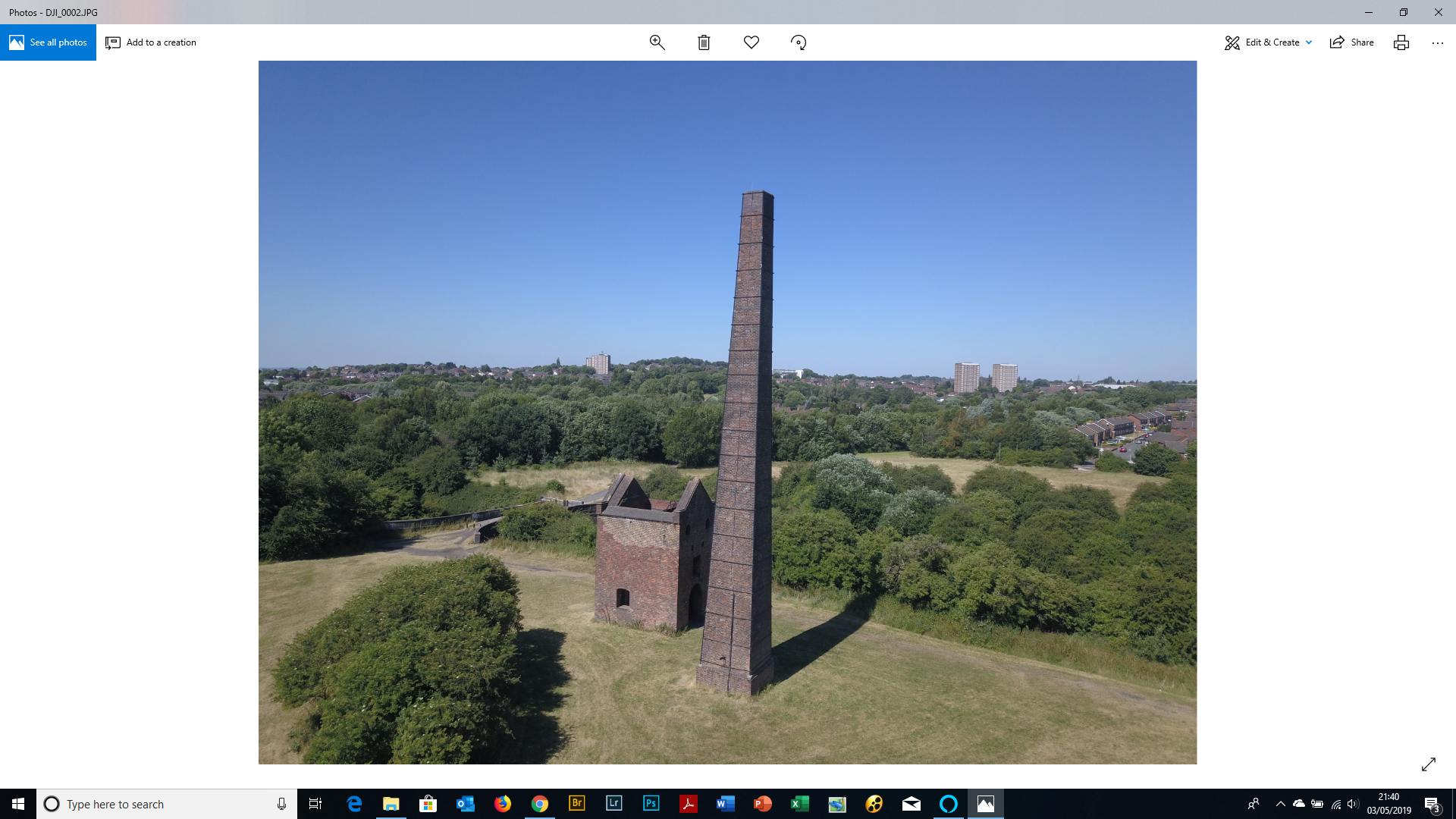Image resolution: width=1456 pixels, height=819 pixels.
Task: Open Outlook from the taskbar
Action: pyautogui.click(x=466, y=804)
